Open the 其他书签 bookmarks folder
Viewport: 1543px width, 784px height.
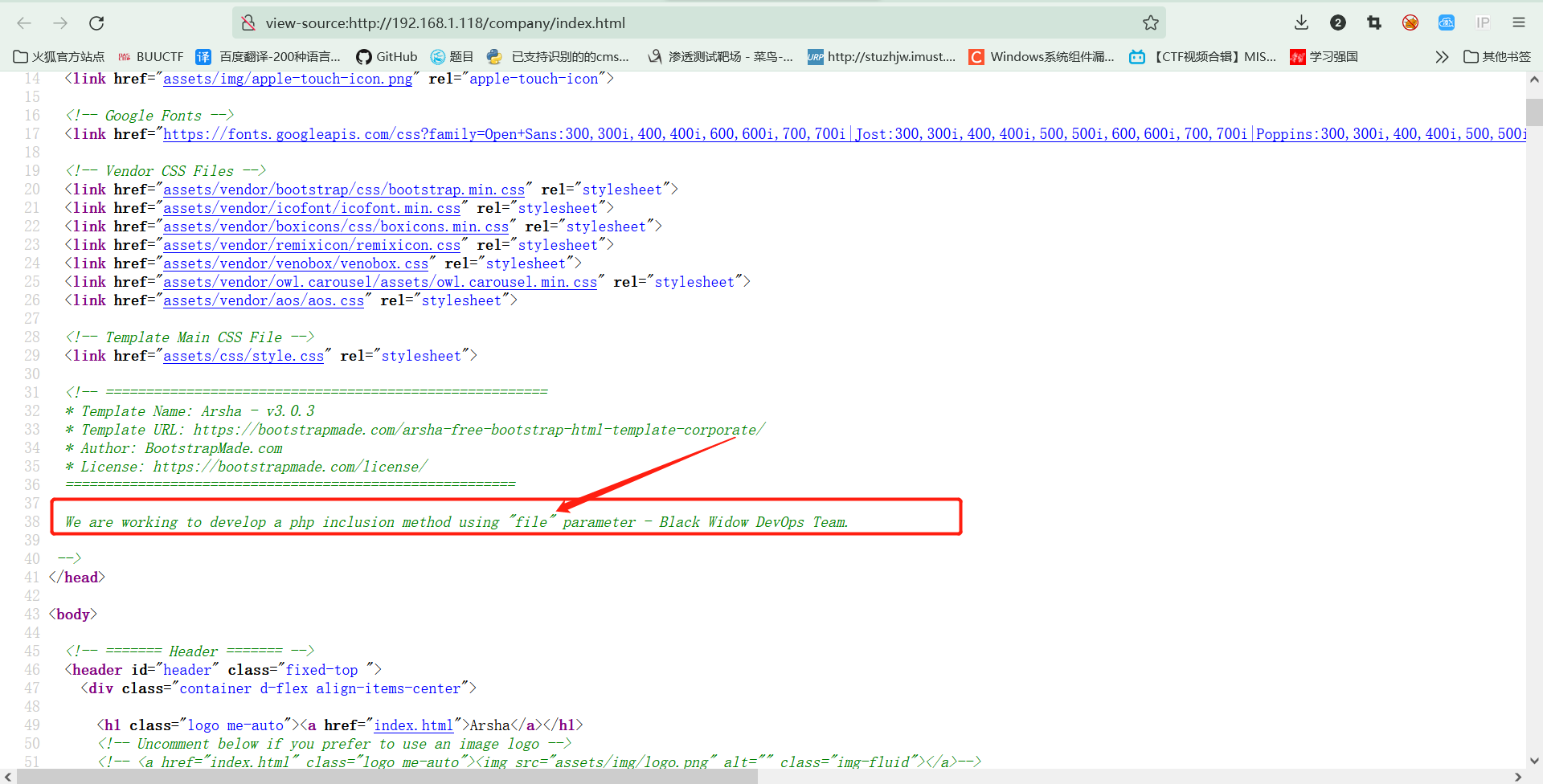pos(1497,57)
